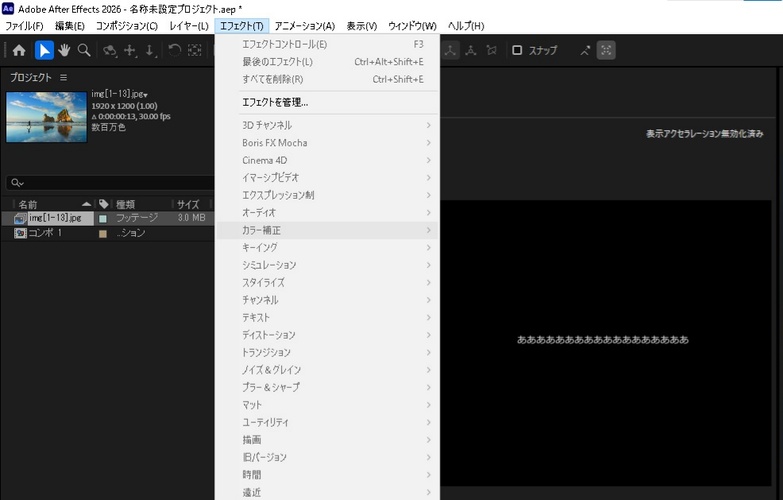Expand the Cinema 4D submenu

point(327,160)
